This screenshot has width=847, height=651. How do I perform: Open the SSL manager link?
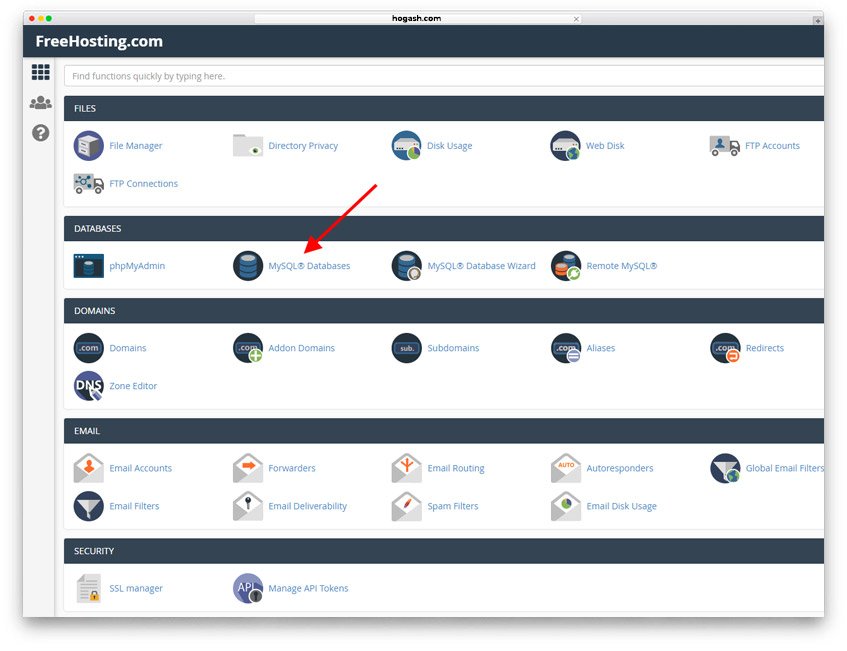pos(136,588)
